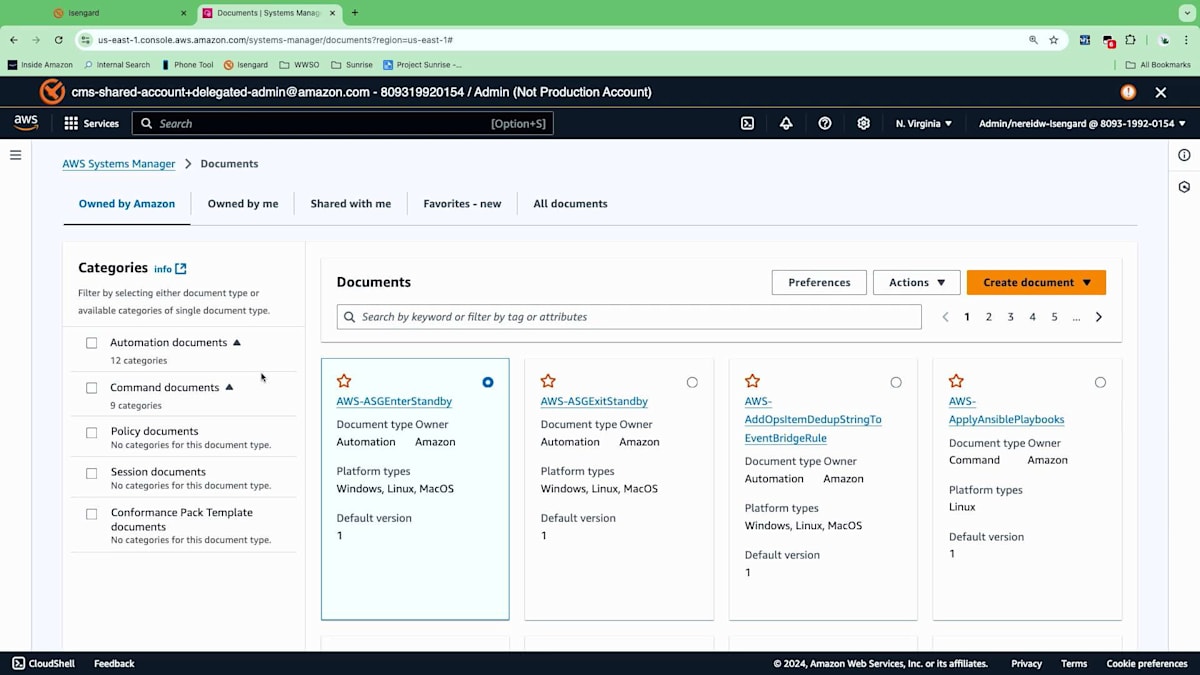
Task: Switch to the Isengard browser tab
Action: coord(118,13)
